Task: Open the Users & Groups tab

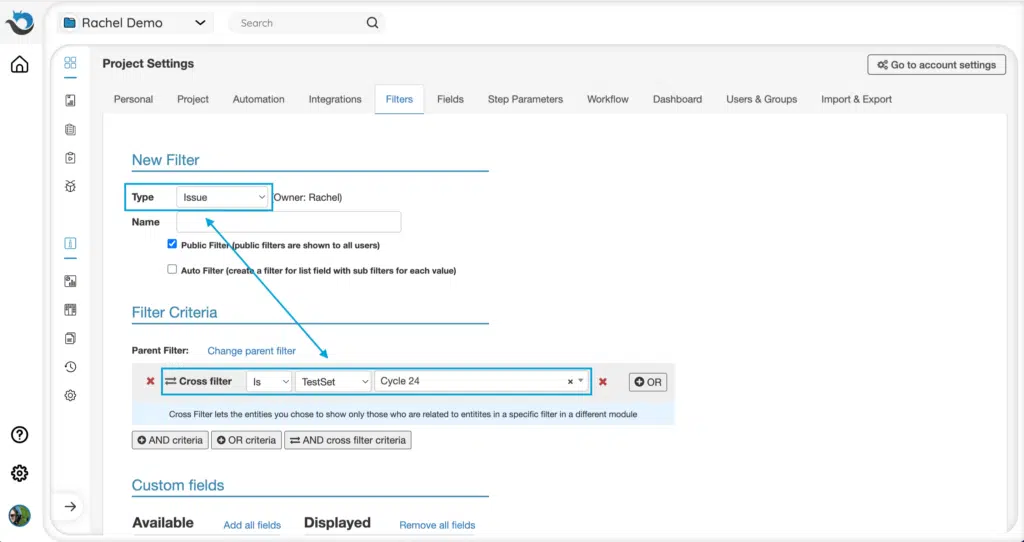Action: tap(761, 99)
